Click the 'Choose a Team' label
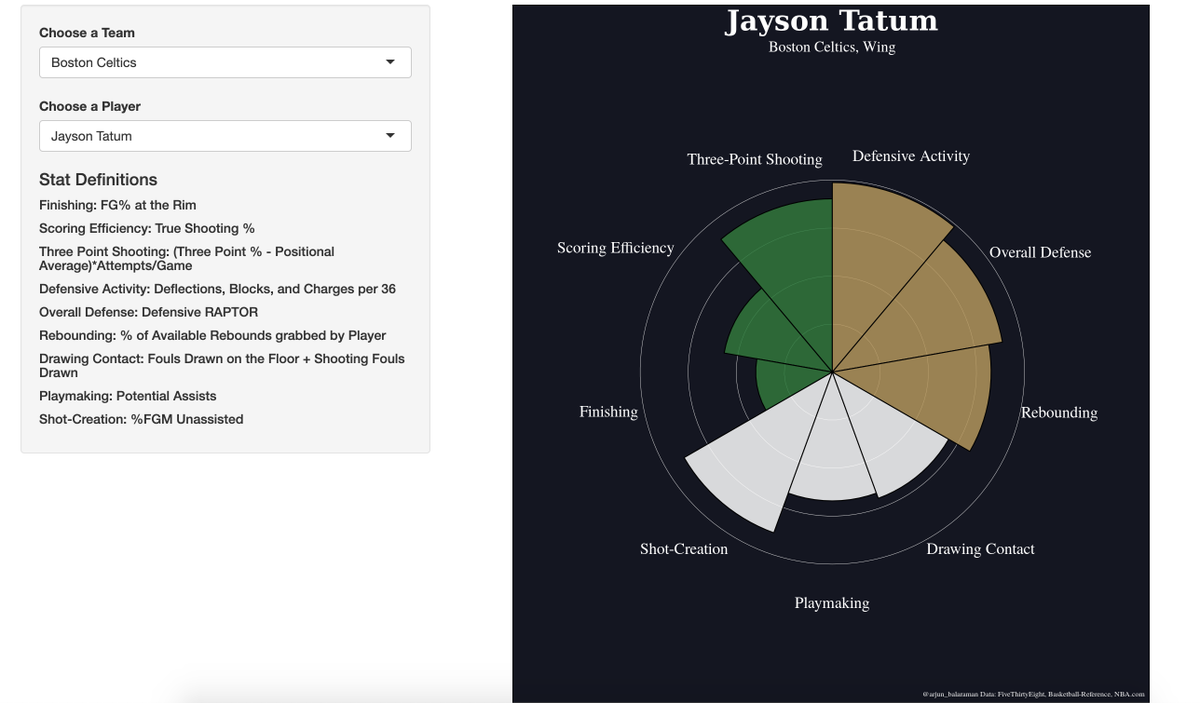The height and width of the screenshot is (703, 1200). [x=87, y=33]
